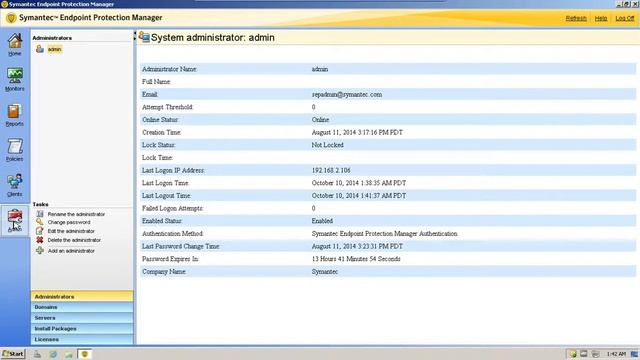The height and width of the screenshot is (360, 640).
Task: Click the Company Name value Symantec
Action: point(324,271)
